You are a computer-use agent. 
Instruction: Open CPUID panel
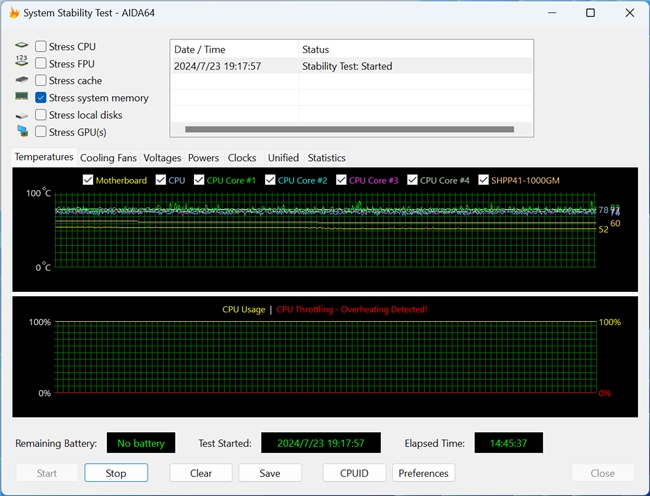pos(354,473)
